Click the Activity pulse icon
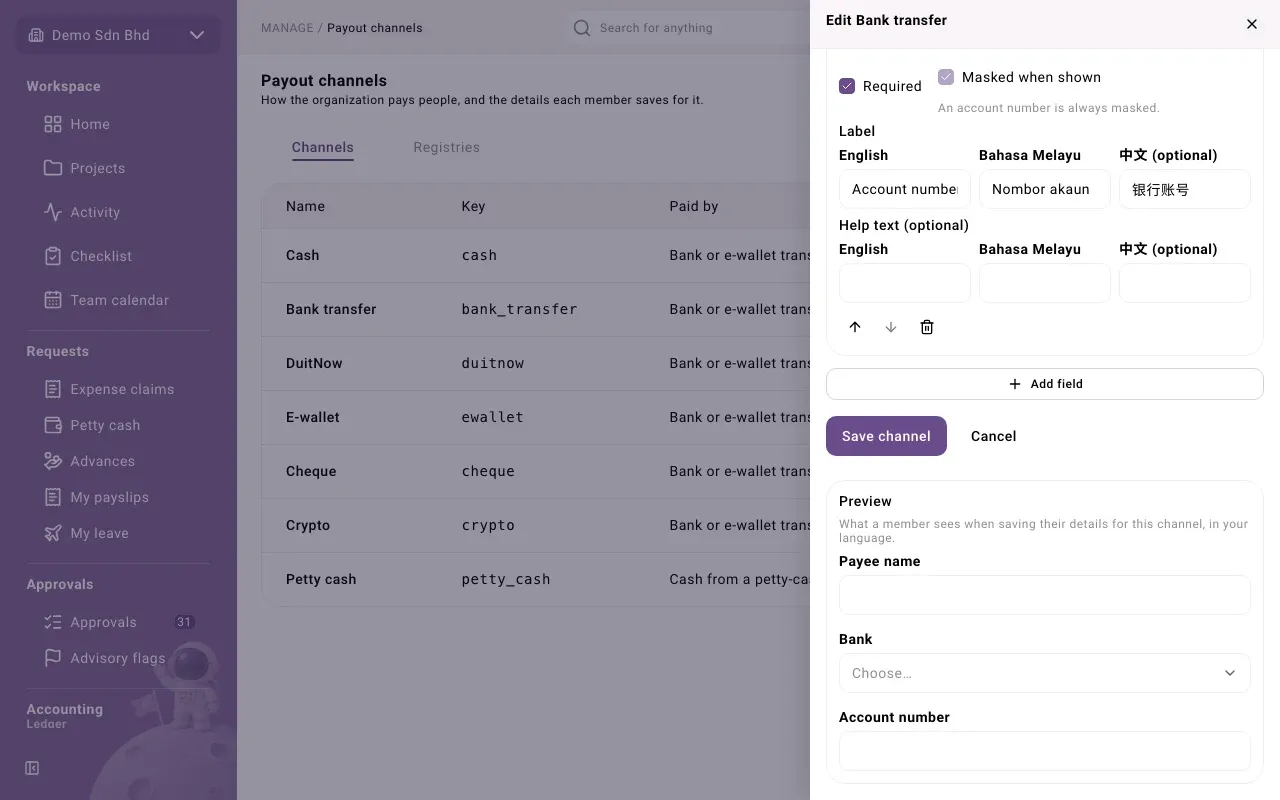 (53, 212)
